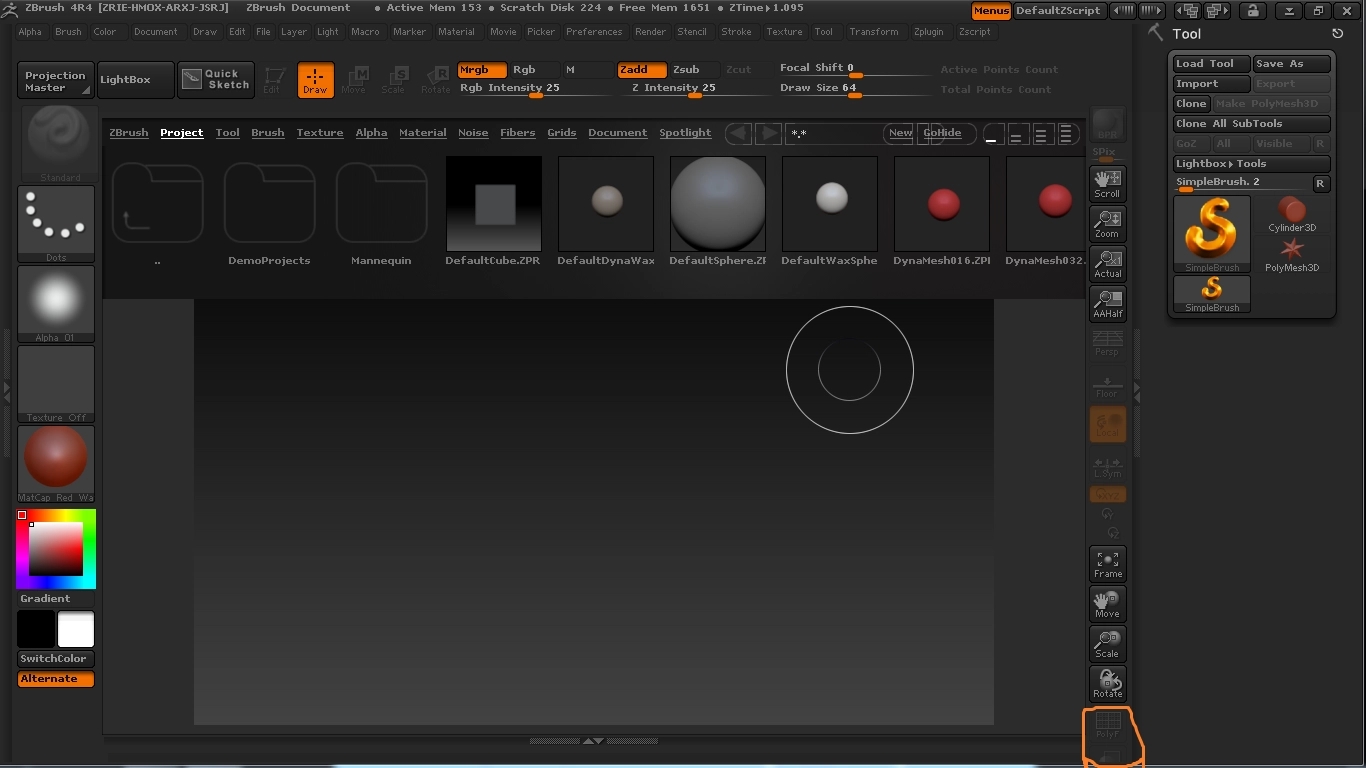Image resolution: width=1366 pixels, height=768 pixels.
Task: Open the Texture Off selector
Action: [56, 383]
